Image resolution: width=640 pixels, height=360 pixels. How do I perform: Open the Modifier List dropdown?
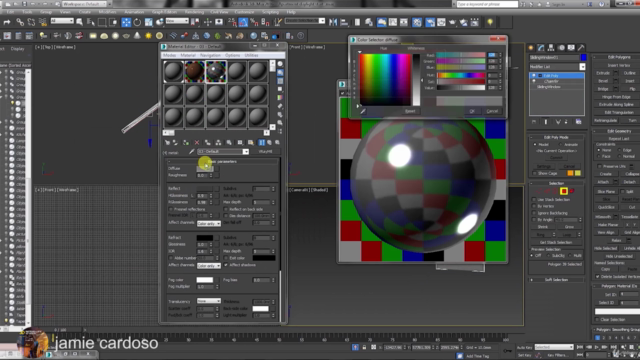(x=582, y=67)
